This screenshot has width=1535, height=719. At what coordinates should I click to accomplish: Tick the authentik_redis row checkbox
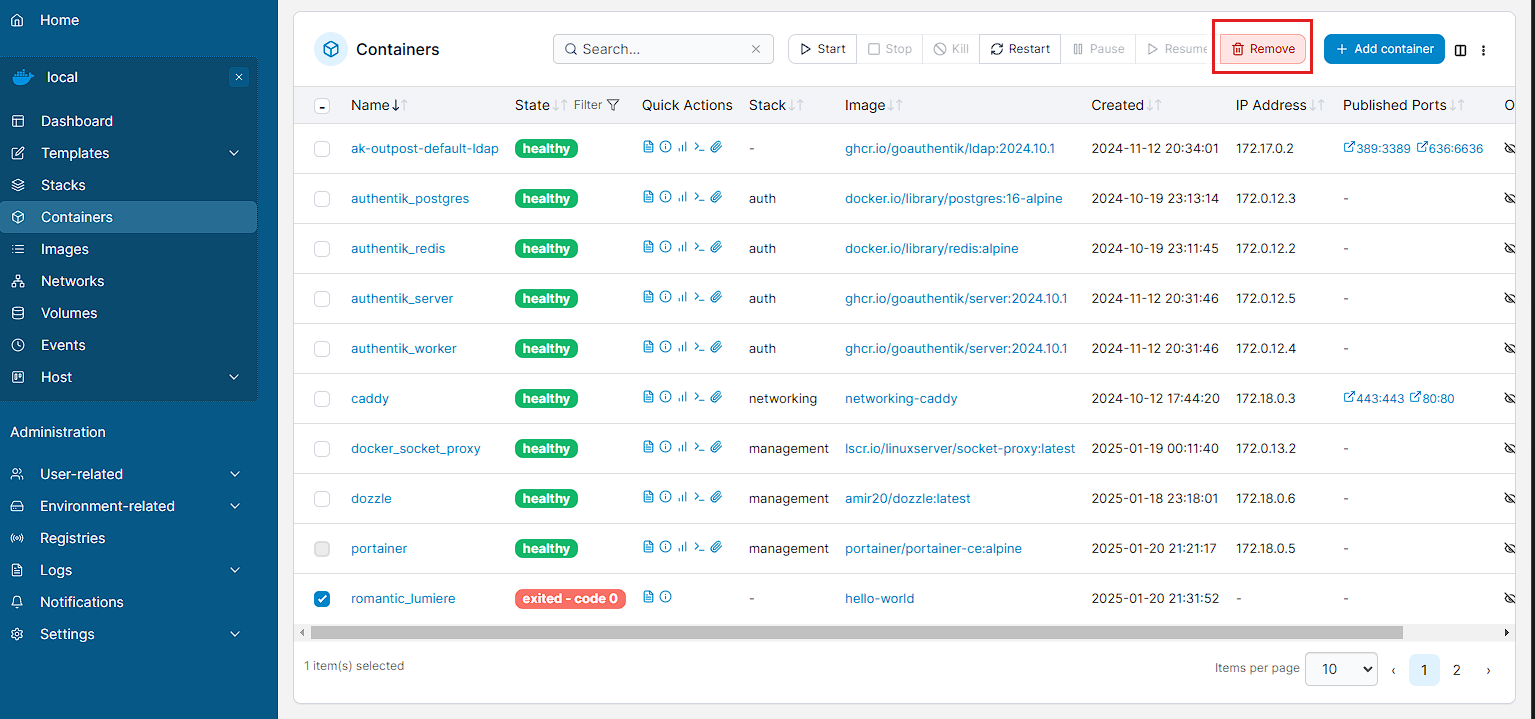pos(322,249)
